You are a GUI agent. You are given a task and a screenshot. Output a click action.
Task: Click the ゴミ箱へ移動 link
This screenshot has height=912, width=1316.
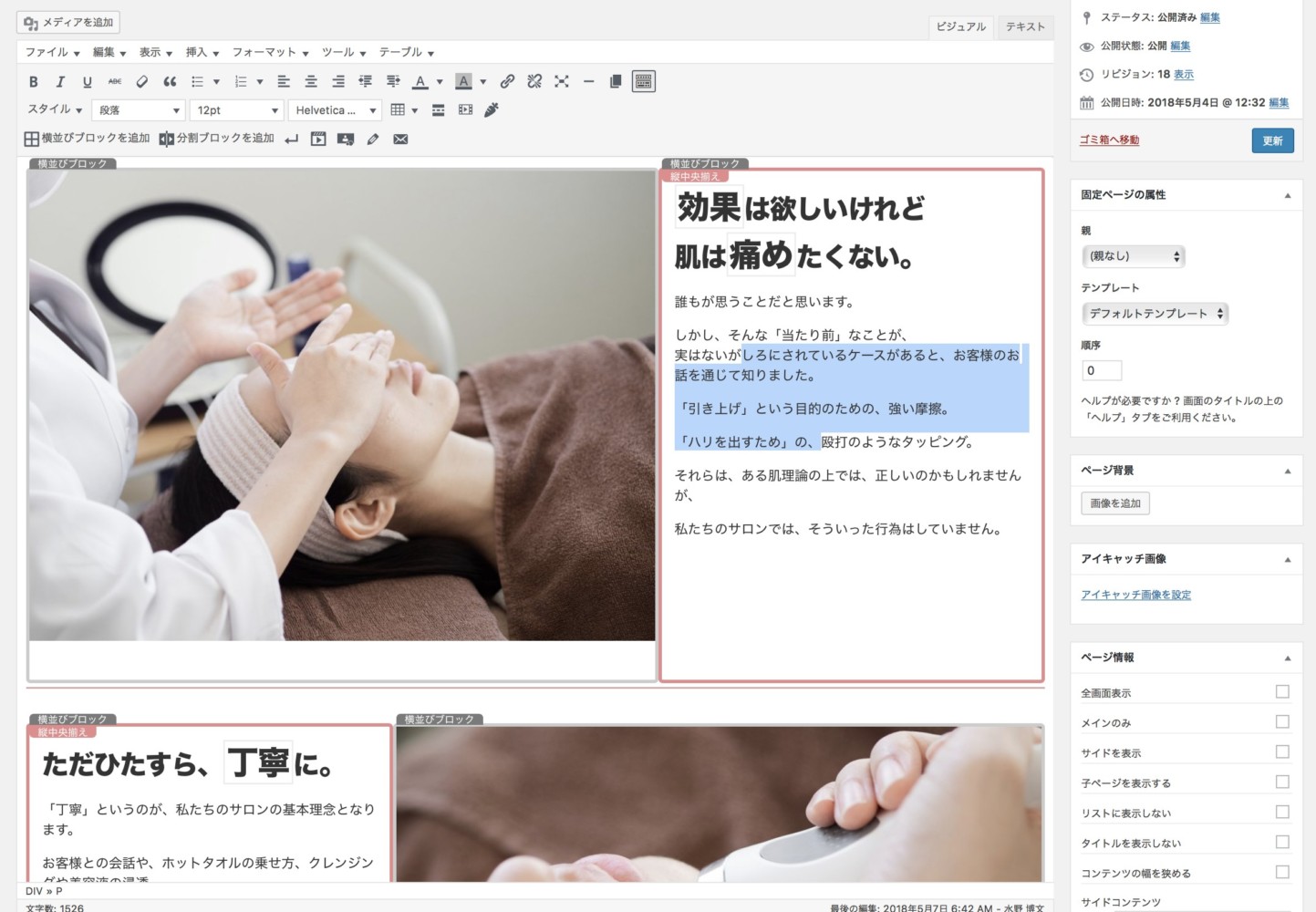1109,140
